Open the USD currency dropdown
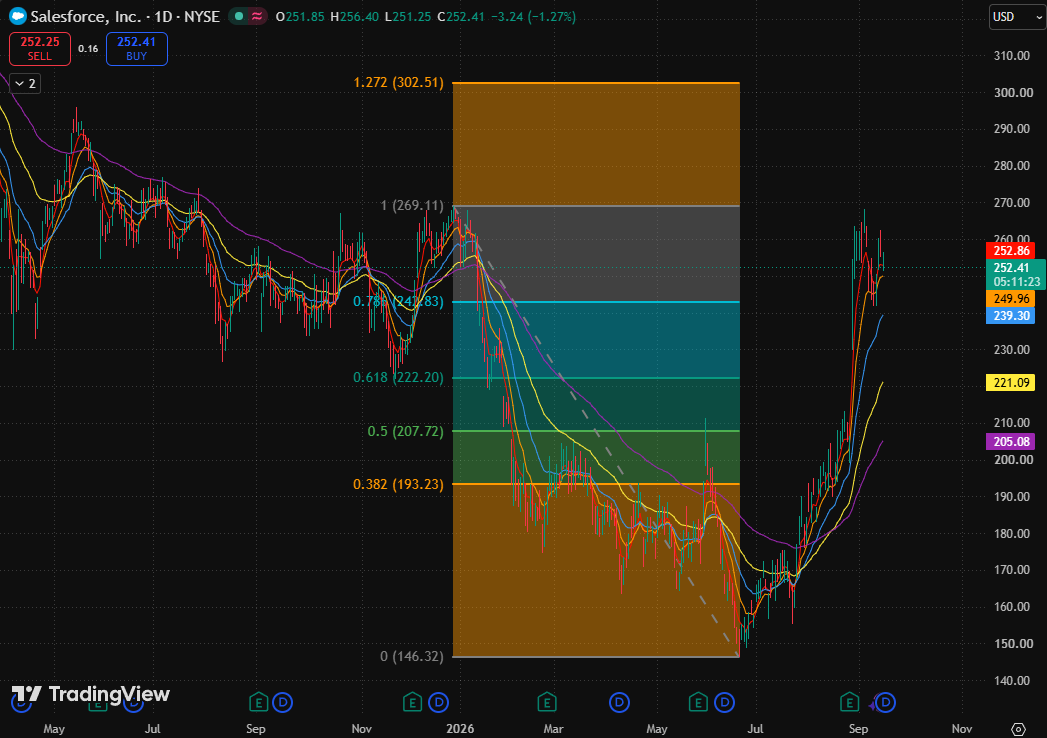Viewport: 1047px width, 738px height. coord(1017,17)
